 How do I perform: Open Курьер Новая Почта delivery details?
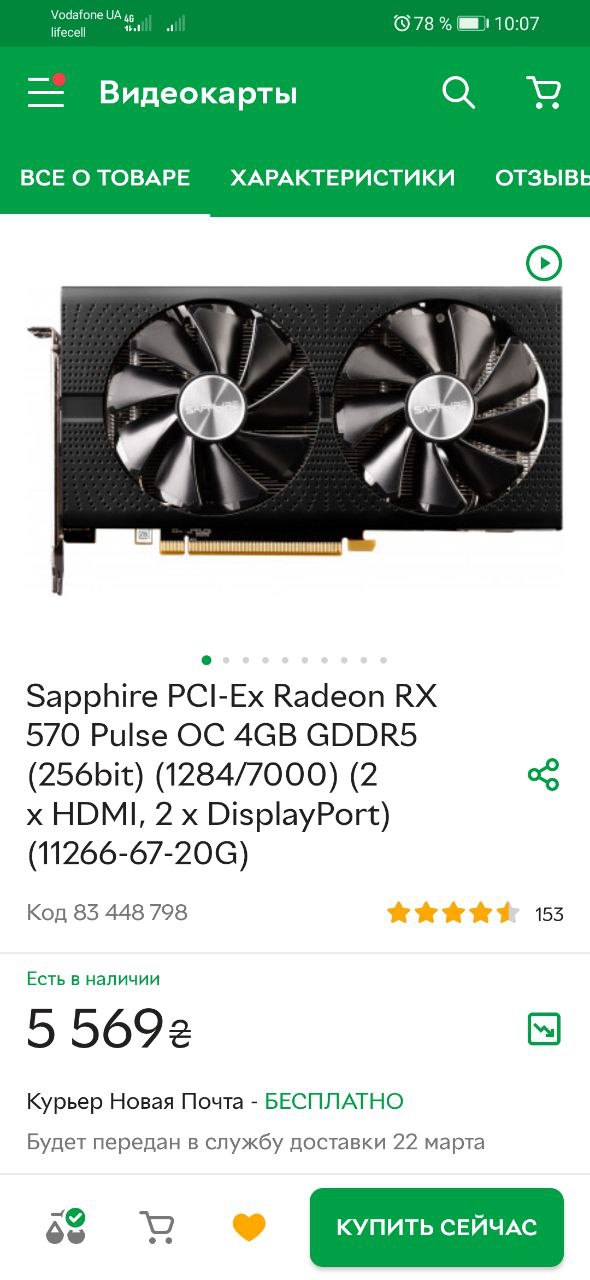(215, 1102)
